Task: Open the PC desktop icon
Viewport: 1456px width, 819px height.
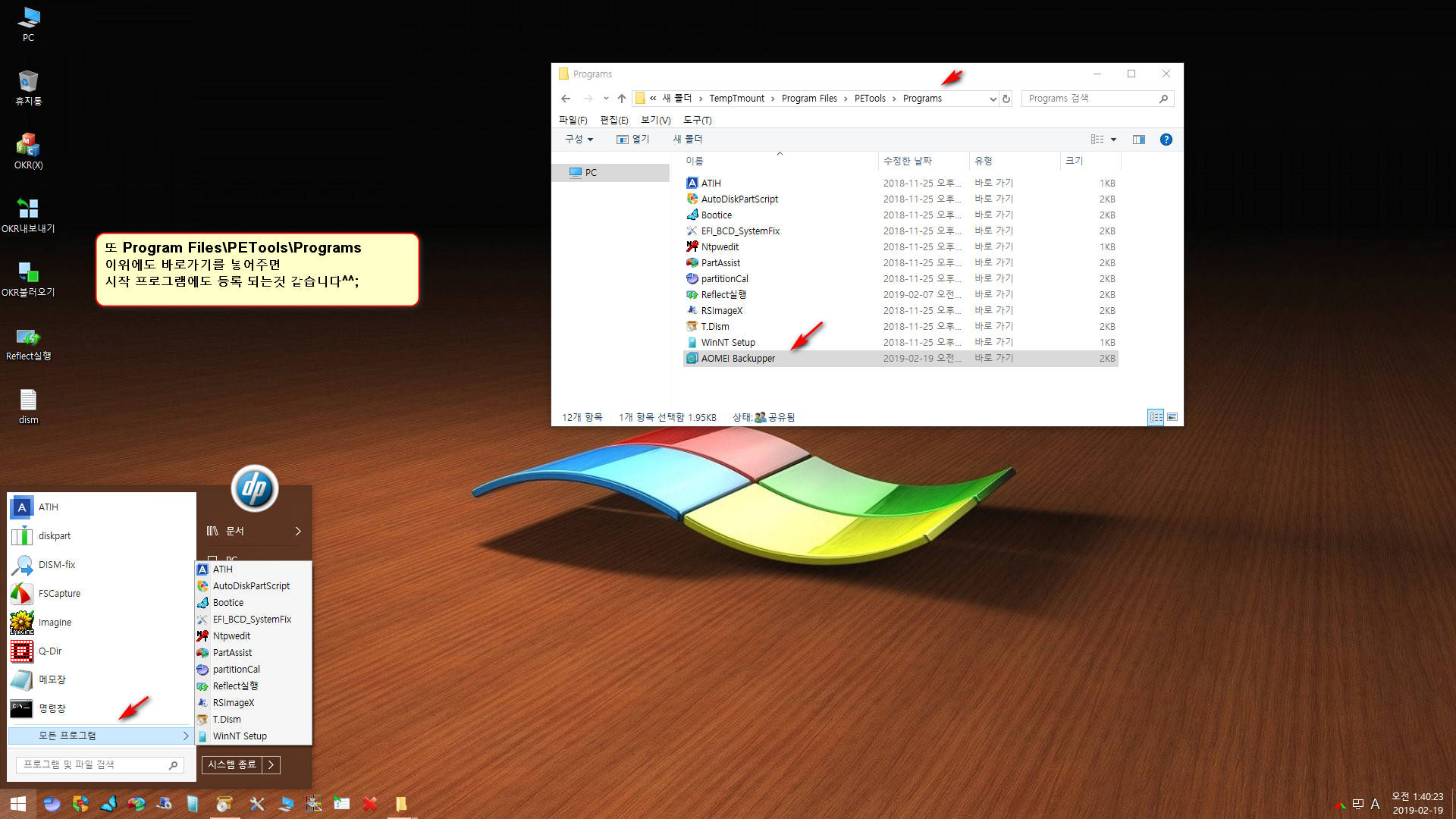Action: tap(28, 24)
